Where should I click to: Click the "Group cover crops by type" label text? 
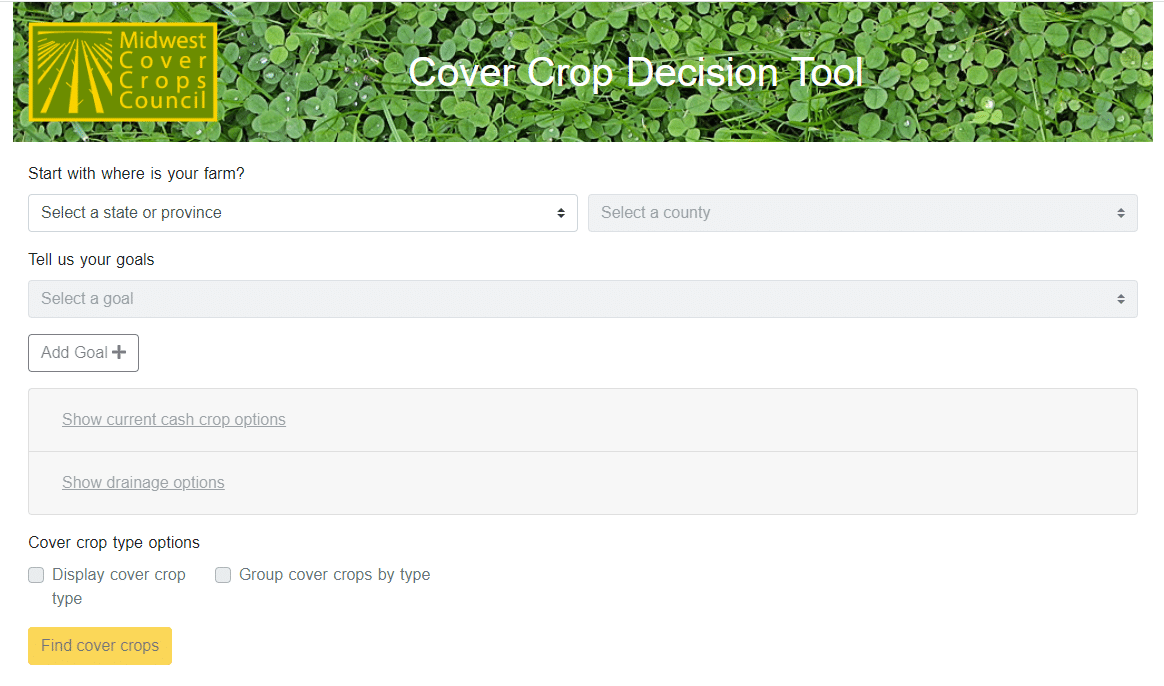(x=334, y=575)
